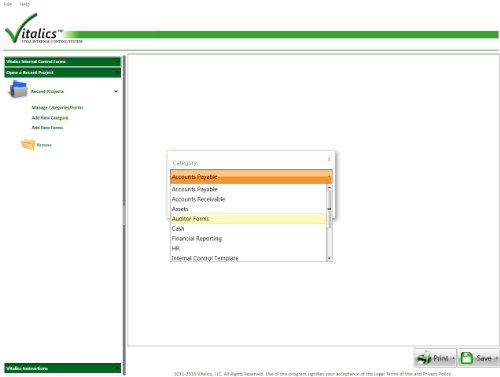The height and width of the screenshot is (377, 500).
Task: Click the Print button
Action: pyautogui.click(x=435, y=358)
